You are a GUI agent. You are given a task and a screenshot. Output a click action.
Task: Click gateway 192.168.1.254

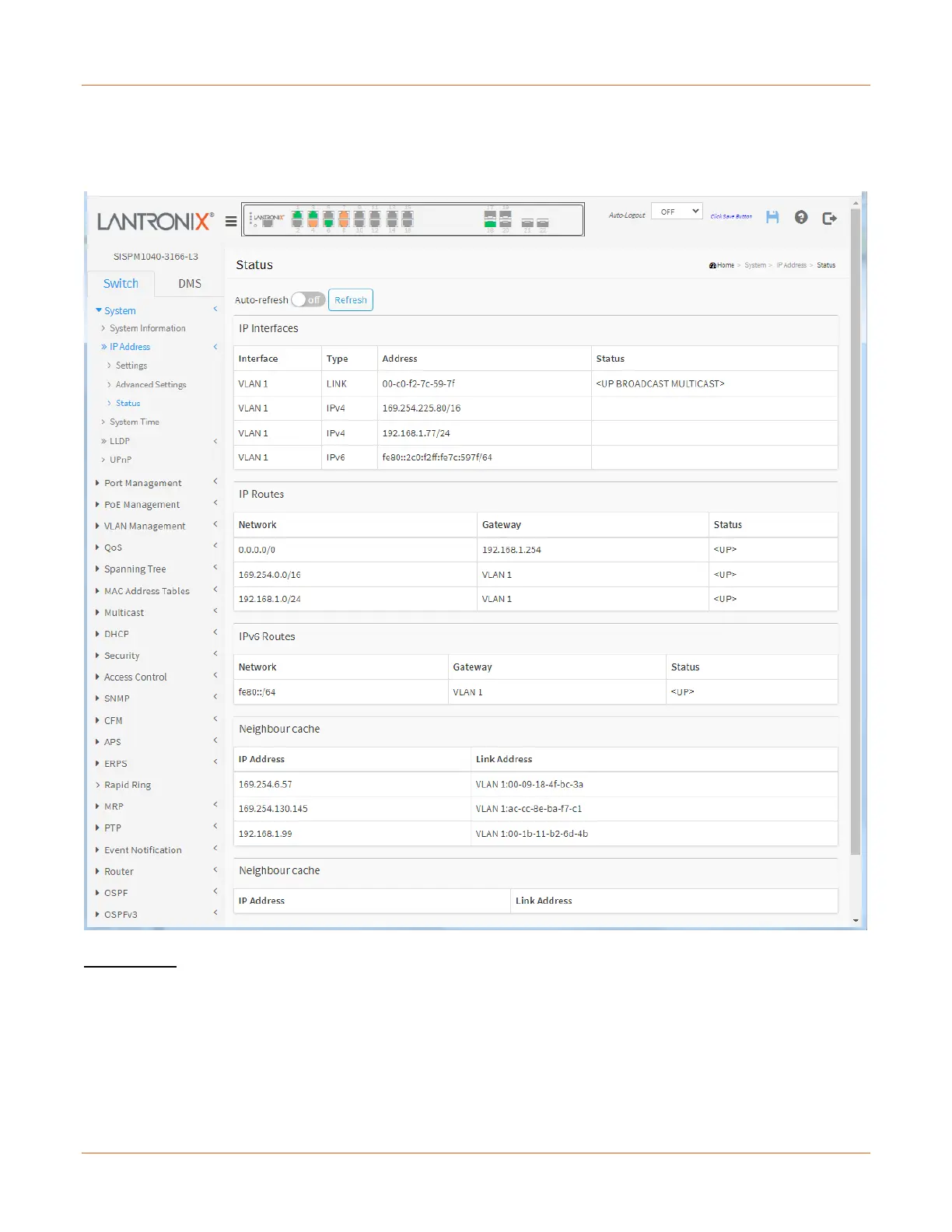pyautogui.click(x=512, y=550)
